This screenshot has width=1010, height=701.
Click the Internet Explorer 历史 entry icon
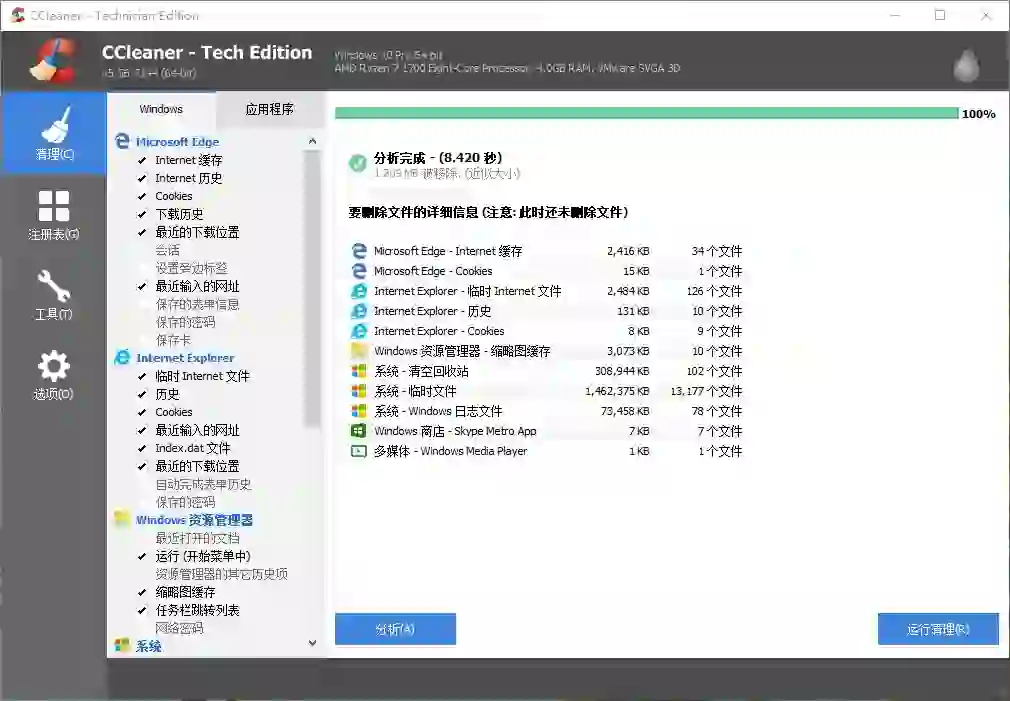358,311
